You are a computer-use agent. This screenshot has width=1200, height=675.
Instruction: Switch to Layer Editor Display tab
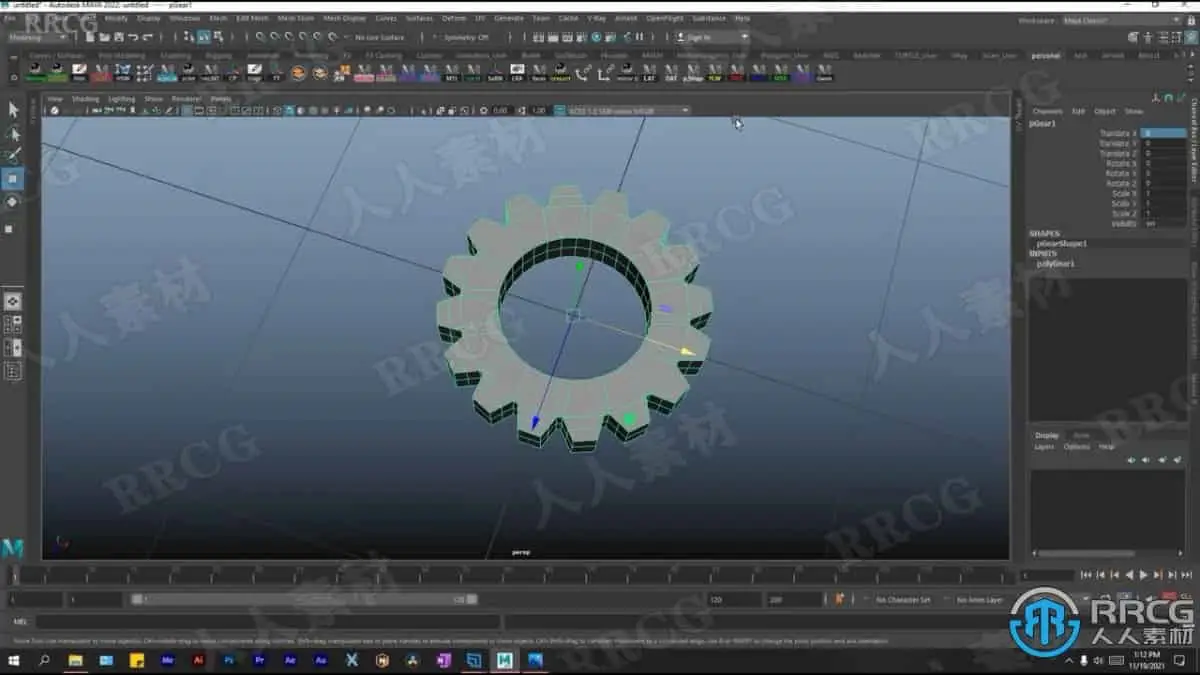[x=1047, y=435]
